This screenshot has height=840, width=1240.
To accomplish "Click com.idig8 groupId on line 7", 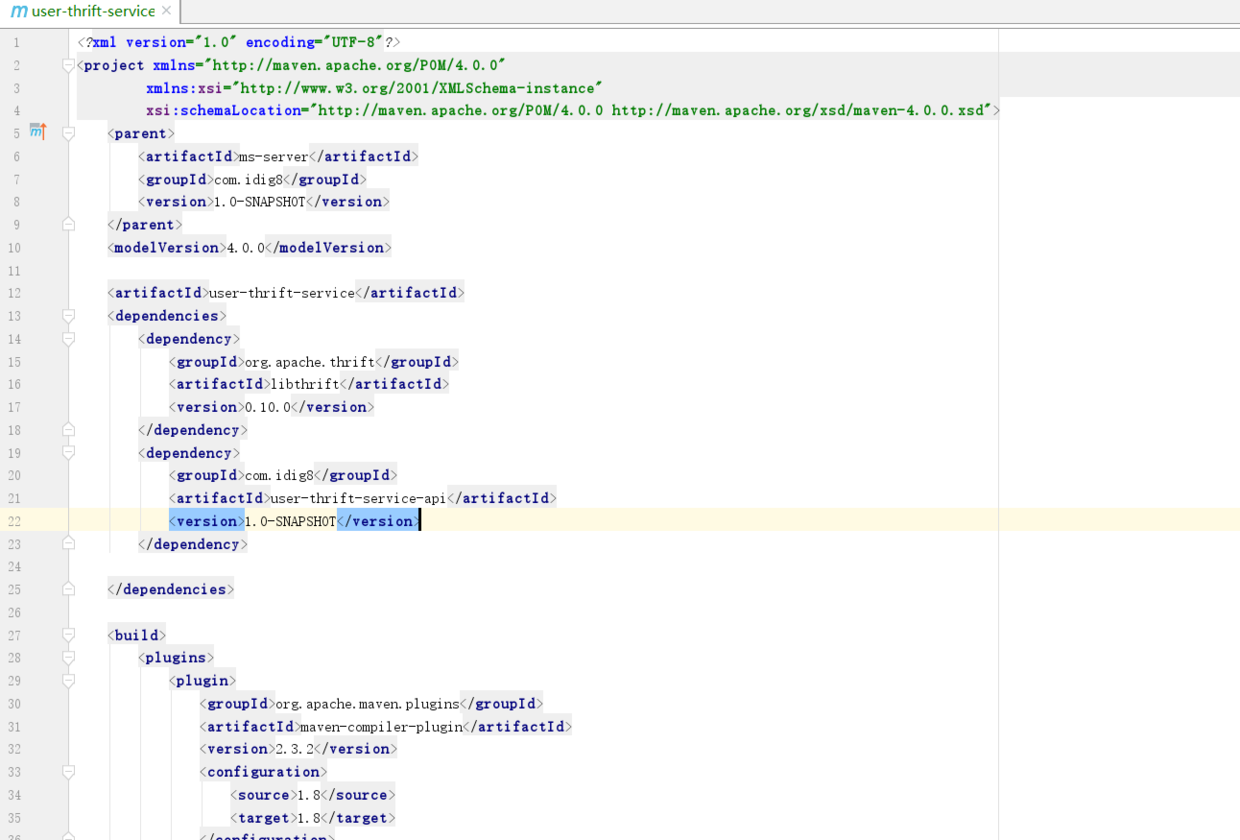I will tap(248, 179).
